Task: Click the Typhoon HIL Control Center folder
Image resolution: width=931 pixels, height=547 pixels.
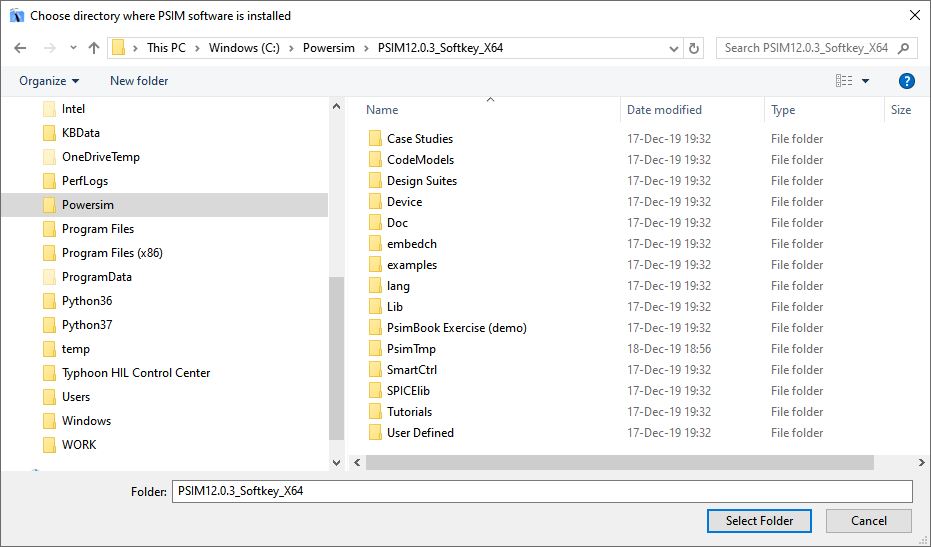Action: (x=135, y=373)
